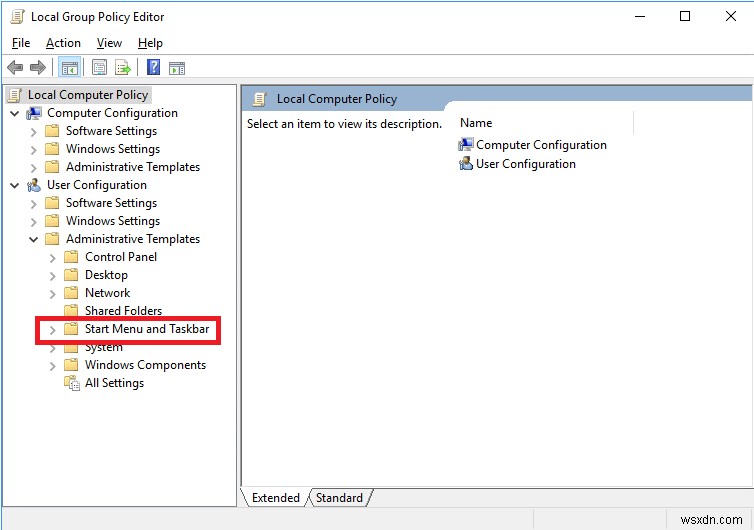Image resolution: width=754 pixels, height=530 pixels.
Task: Click scroll icon in the right pane header
Action: [x=260, y=99]
